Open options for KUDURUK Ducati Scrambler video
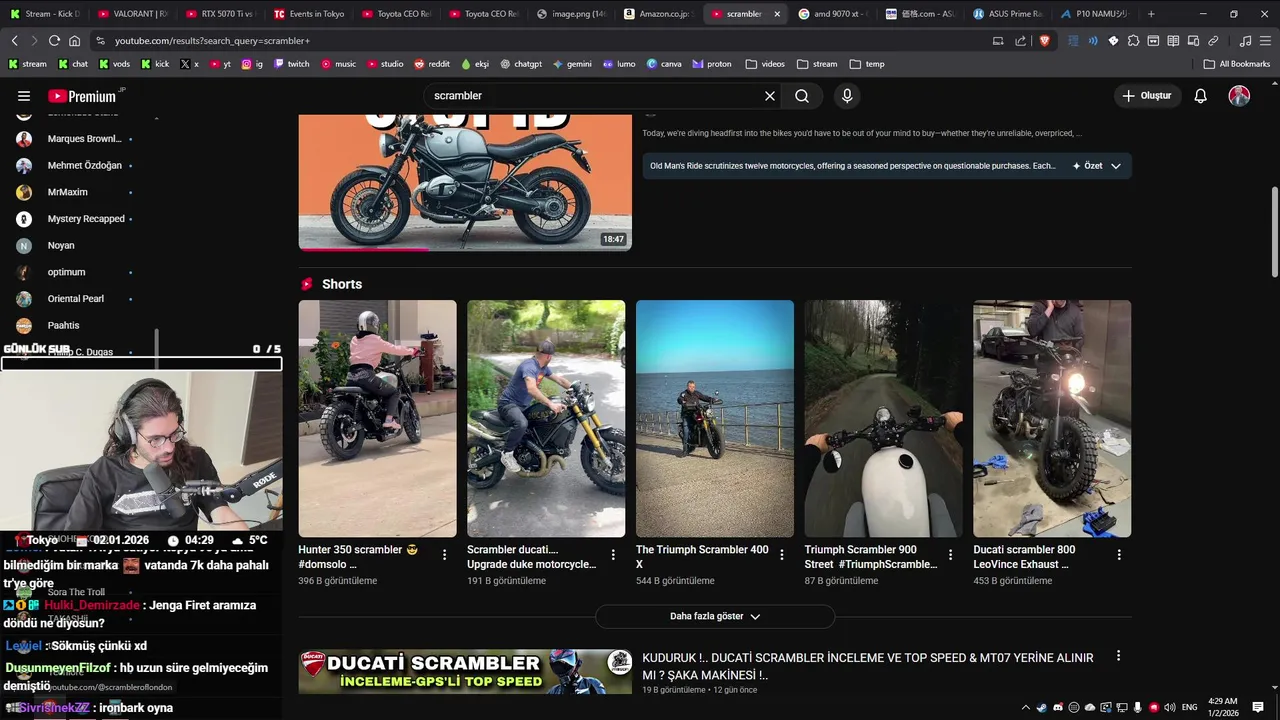The width and height of the screenshot is (1280, 720). click(x=1118, y=656)
